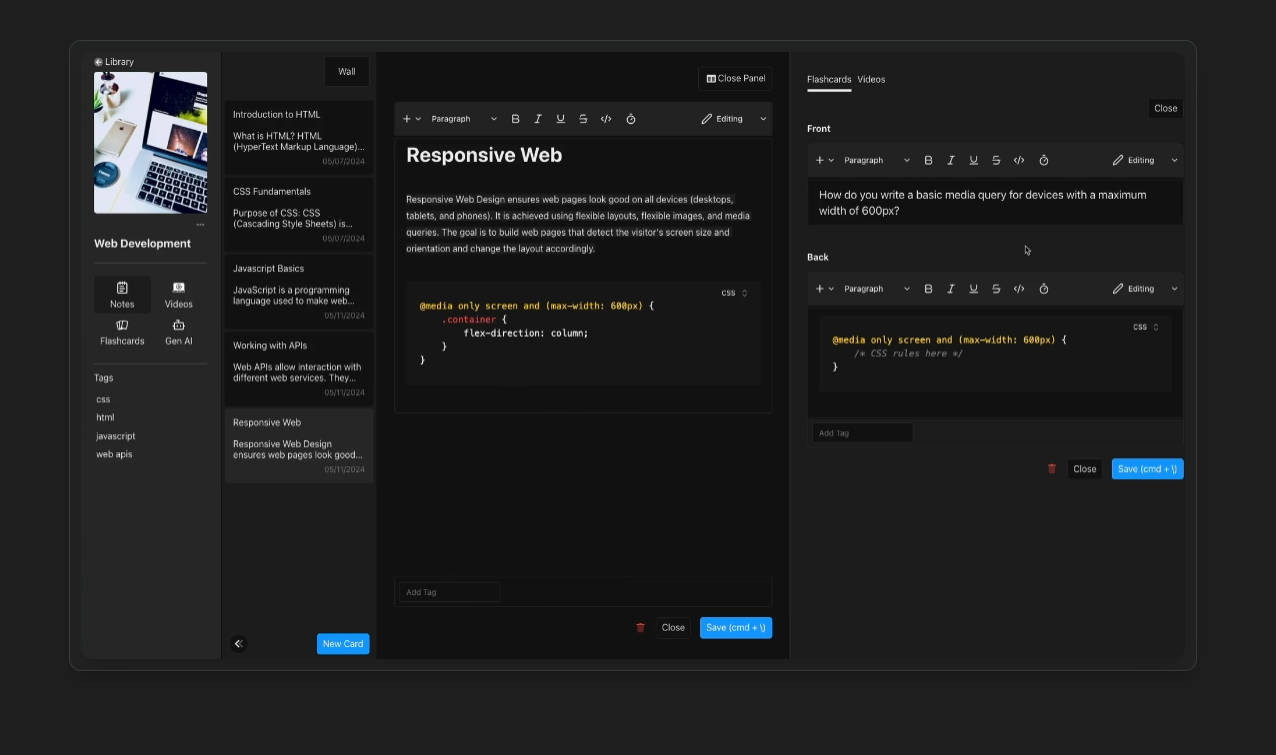Toggle italic in the note editor toolbar
The height and width of the screenshot is (755, 1276).
538,119
